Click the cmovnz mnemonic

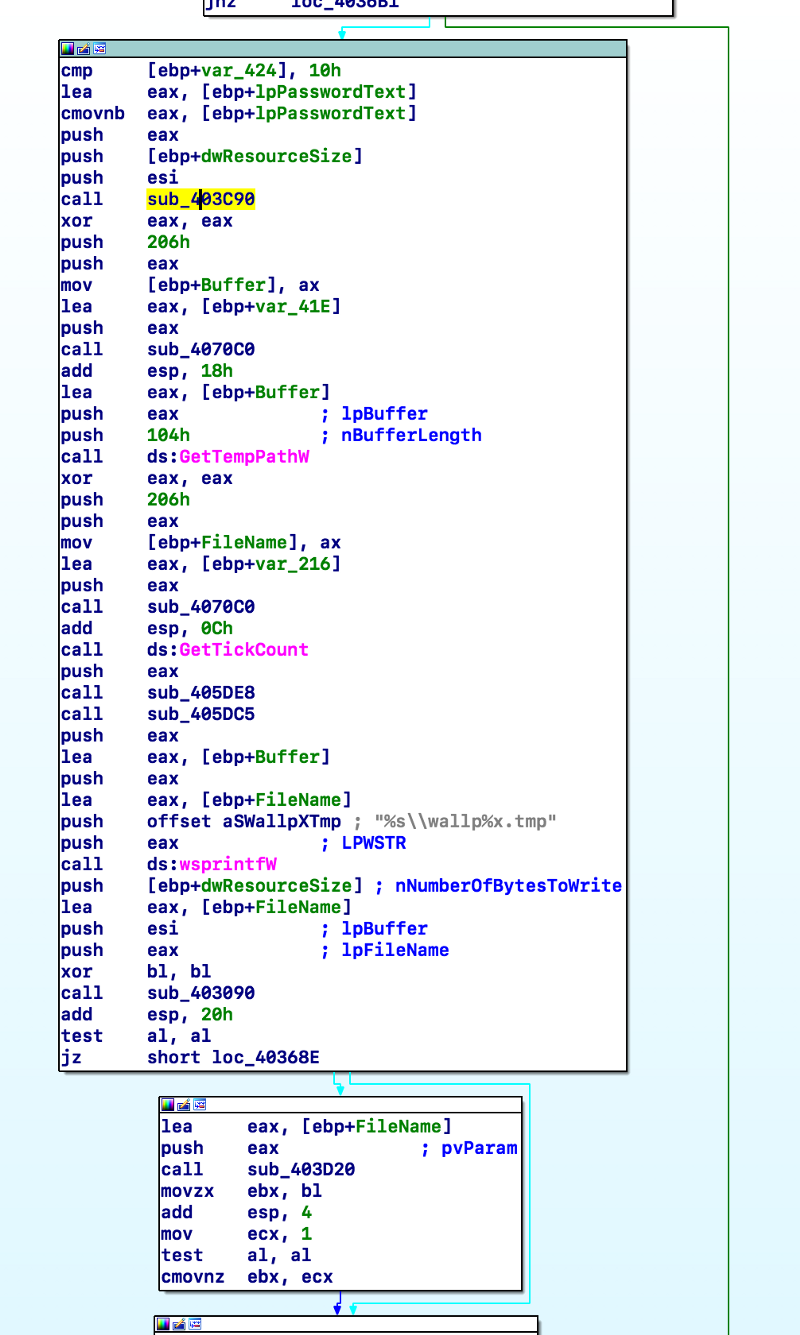pos(193,1277)
